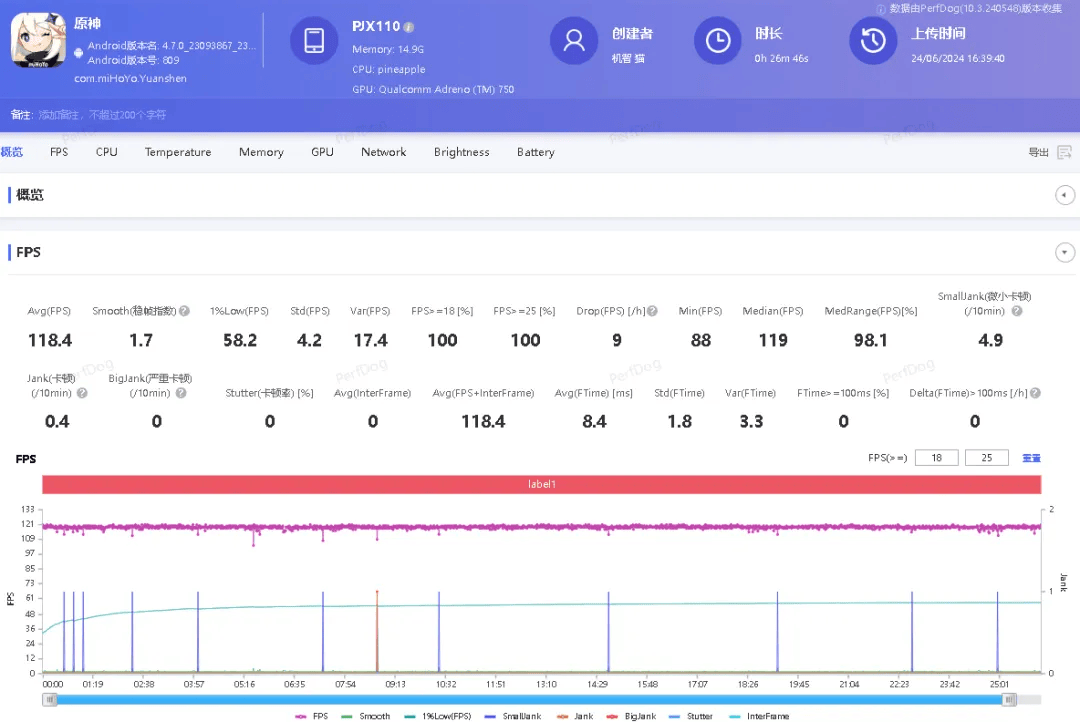
Task: Click the info icon next to PJX110
Action: pyautogui.click(x=408, y=28)
